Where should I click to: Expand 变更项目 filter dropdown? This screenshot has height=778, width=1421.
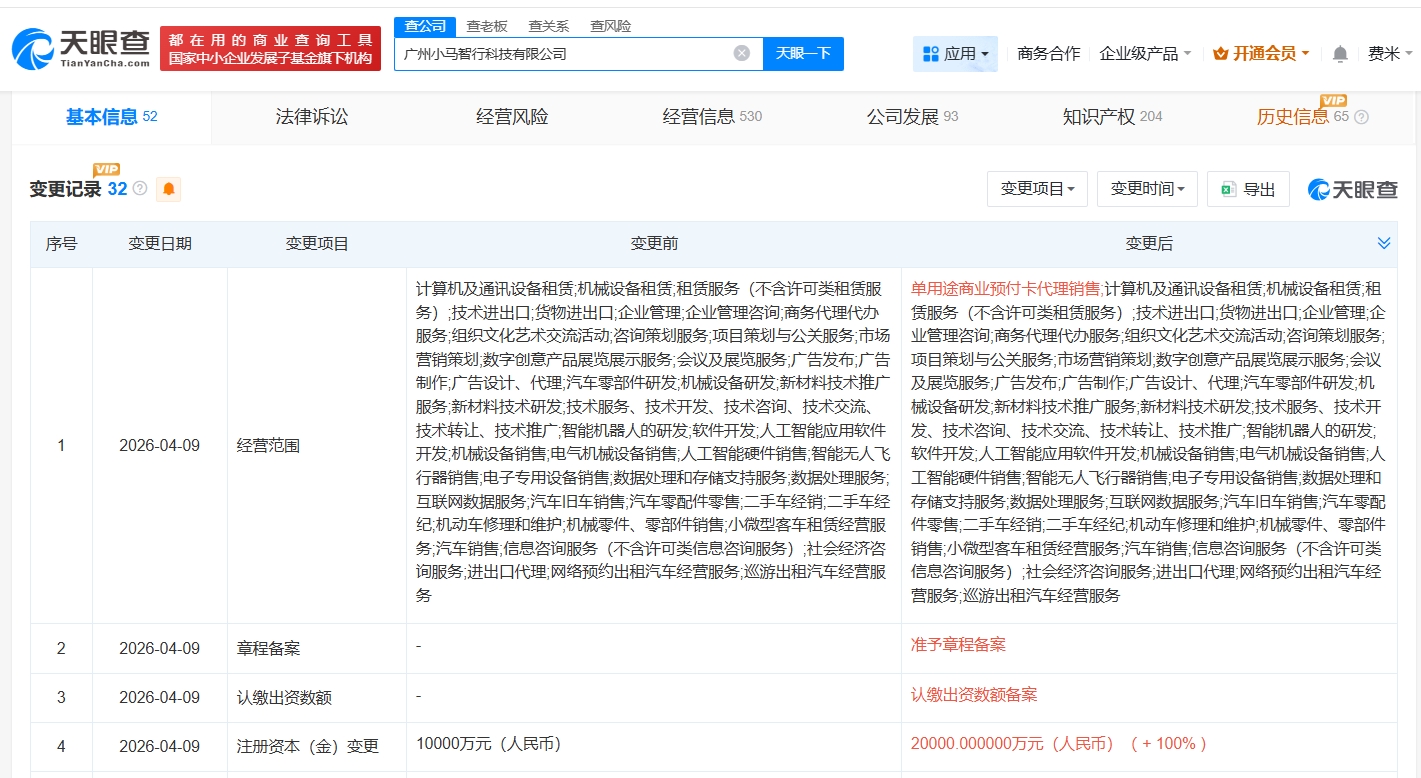coord(1037,189)
